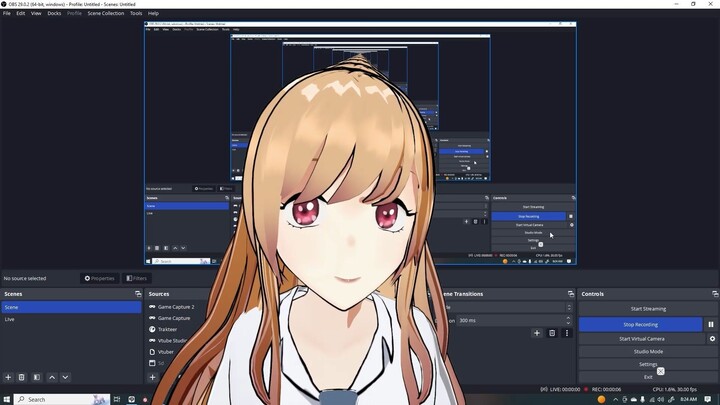
Task: Remove the transition using trash icon
Action: pyautogui.click(x=552, y=333)
